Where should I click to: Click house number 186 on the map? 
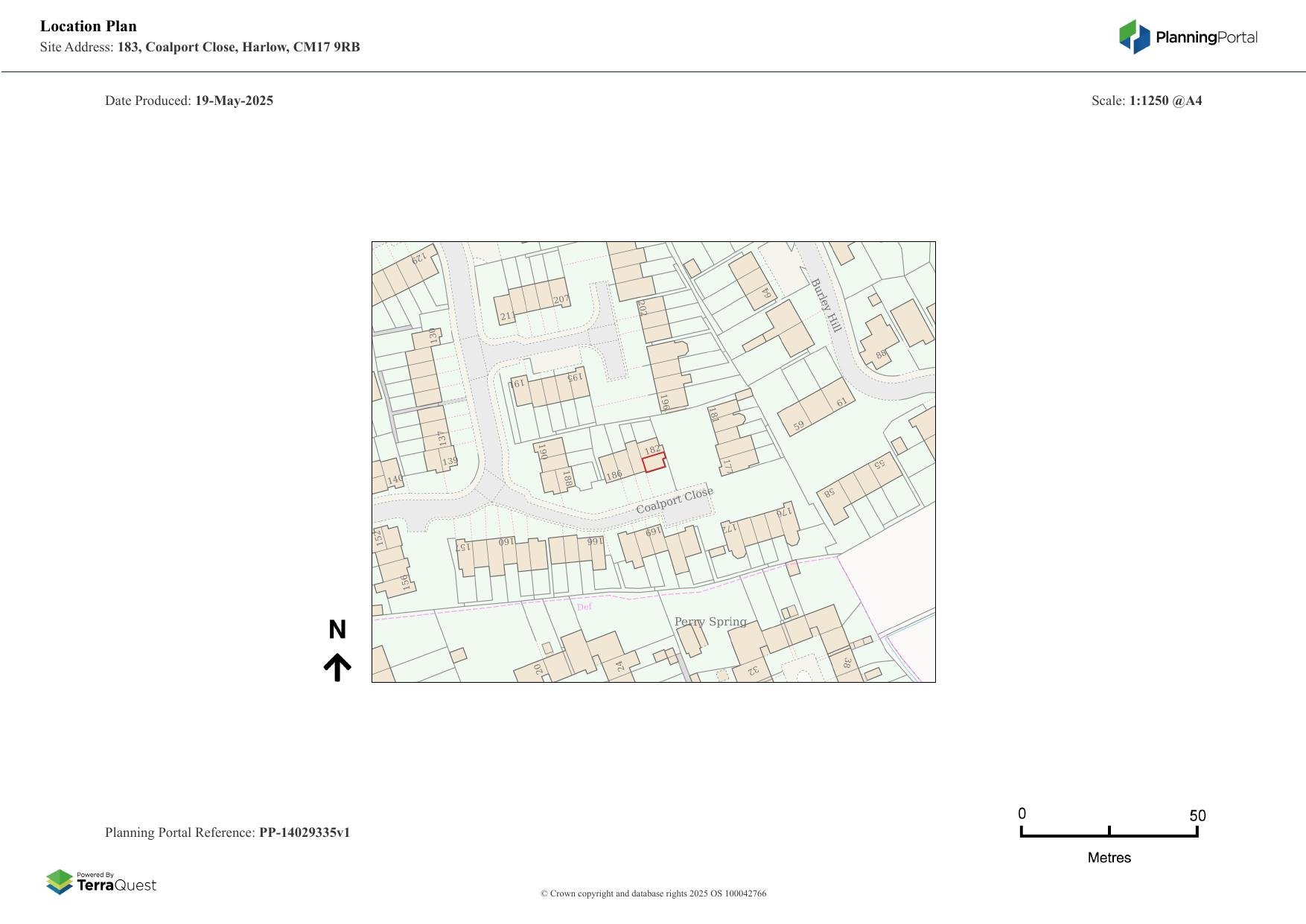(x=614, y=475)
